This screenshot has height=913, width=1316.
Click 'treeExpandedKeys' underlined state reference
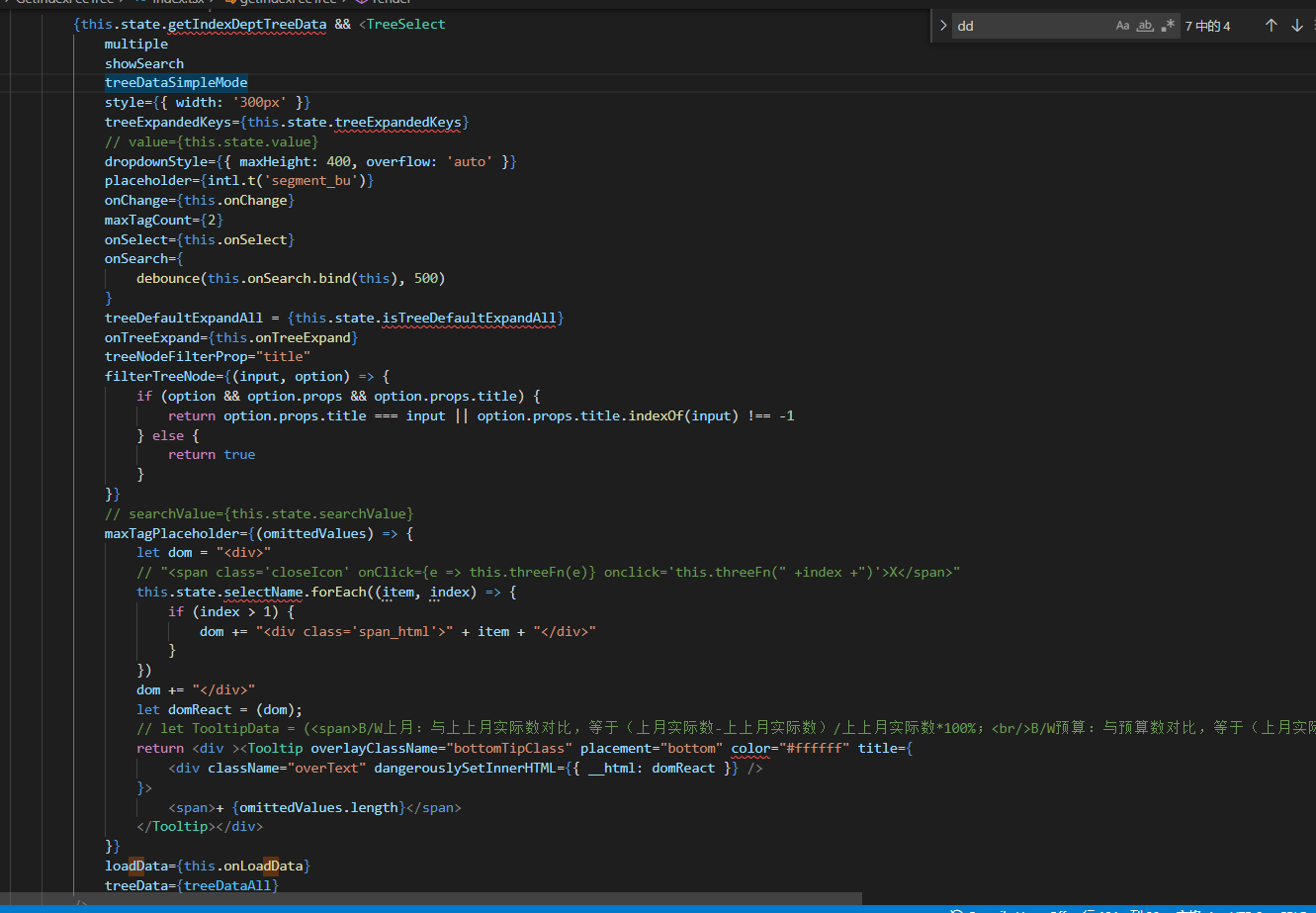(x=397, y=122)
